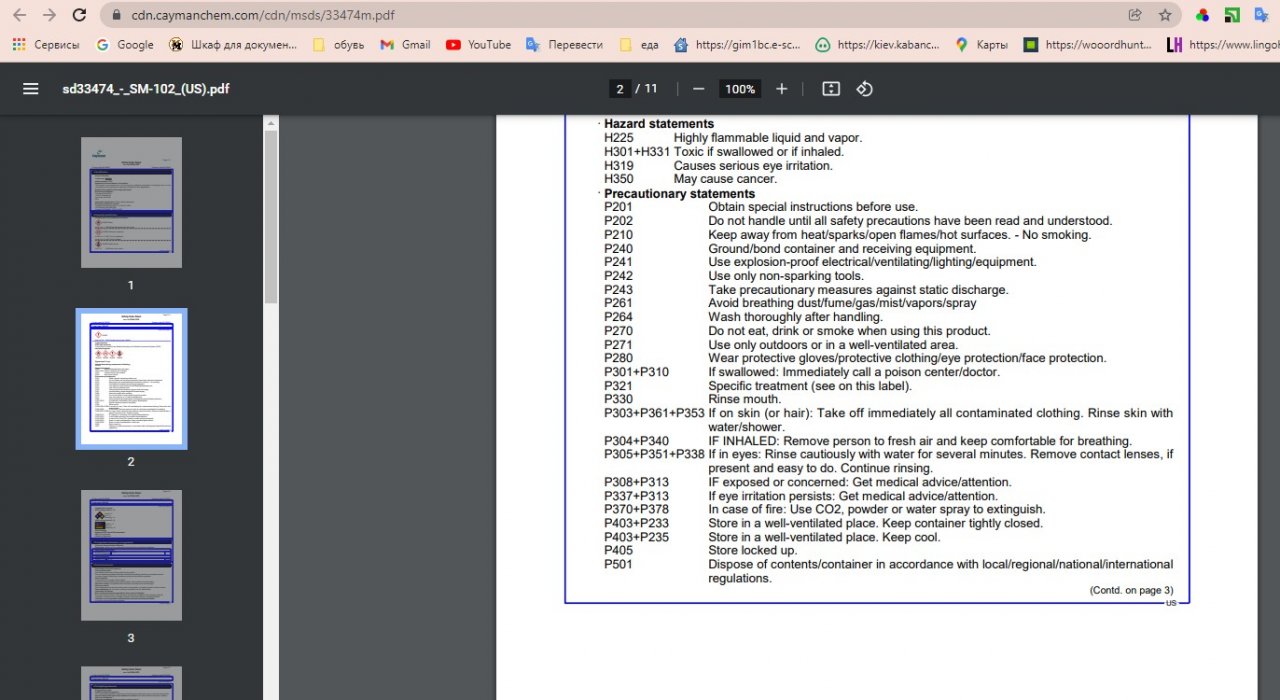Image resolution: width=1280 pixels, height=700 pixels.
Task: Open the YouTube bookmark
Action: coord(478,45)
